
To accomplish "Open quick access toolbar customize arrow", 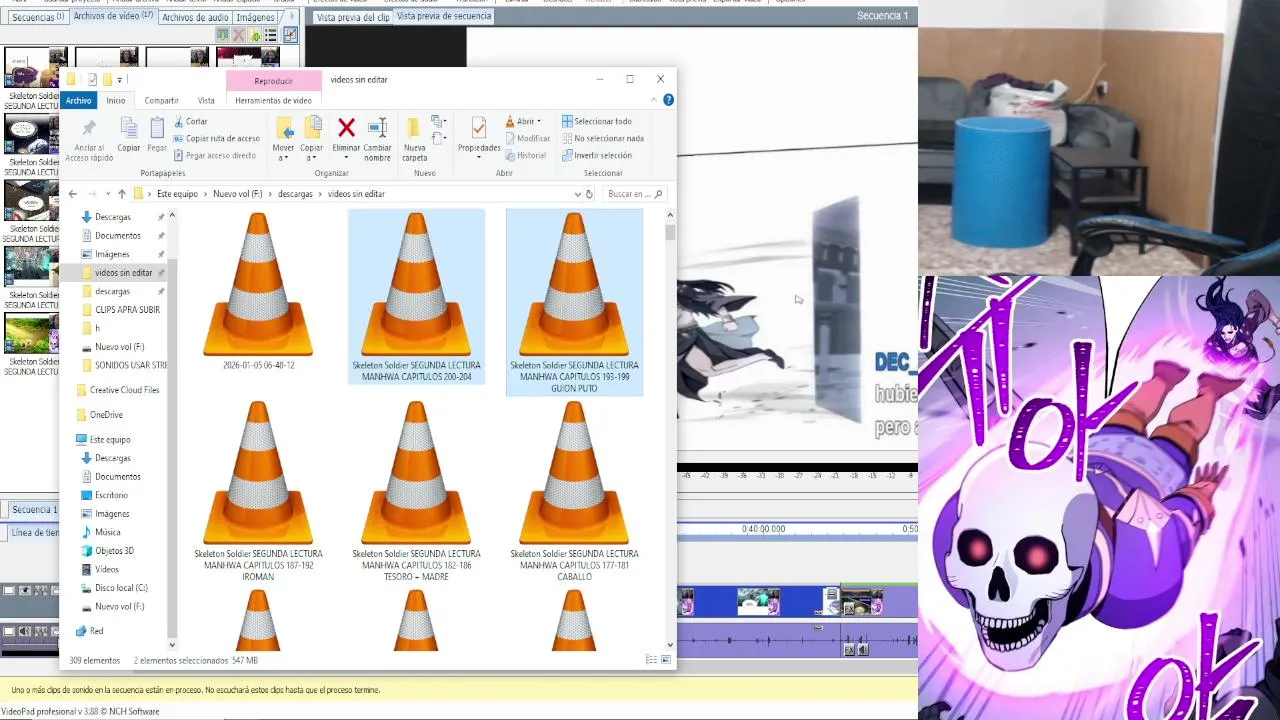I will [120, 80].
